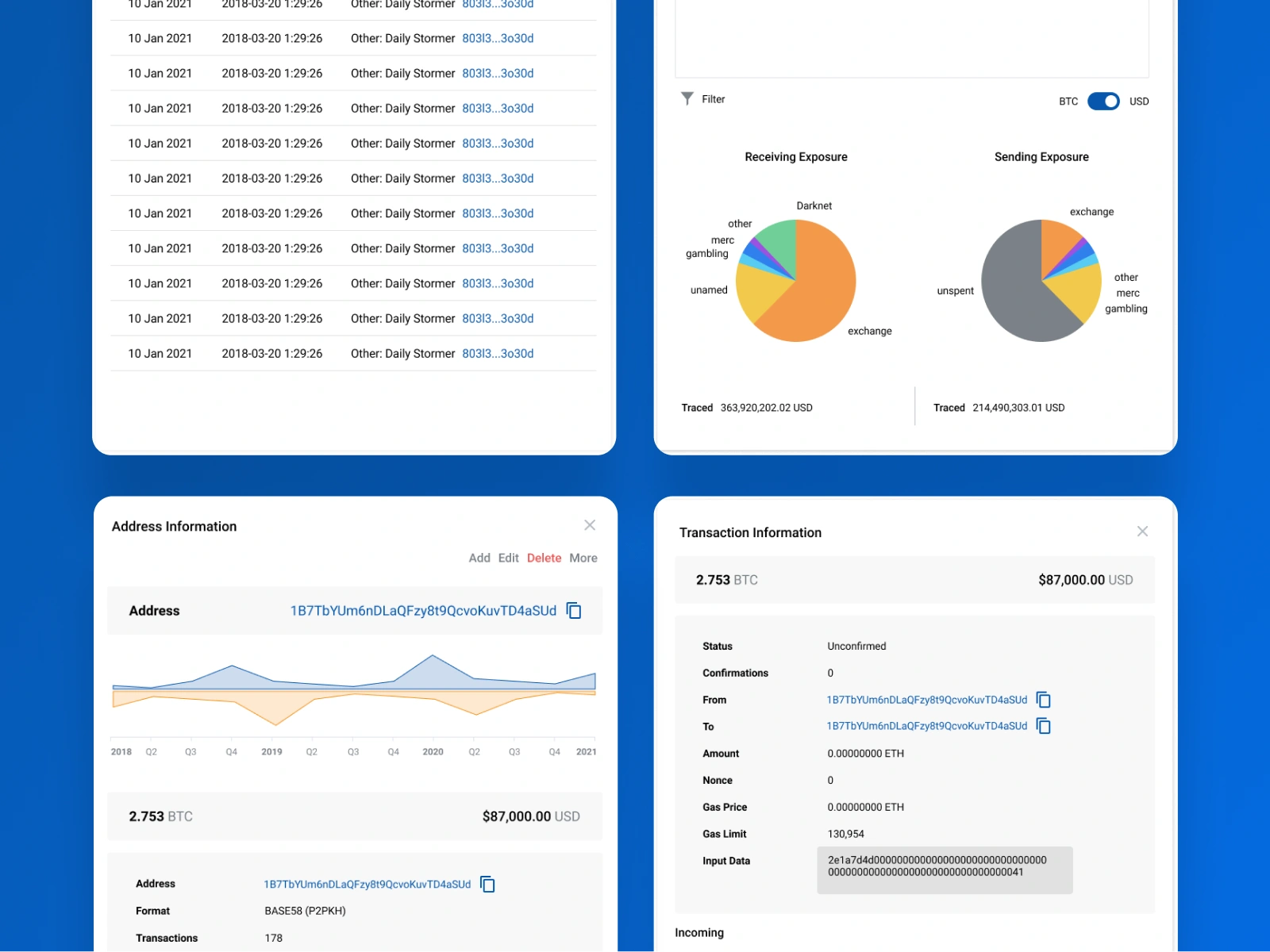Click the Add action link

479,558
